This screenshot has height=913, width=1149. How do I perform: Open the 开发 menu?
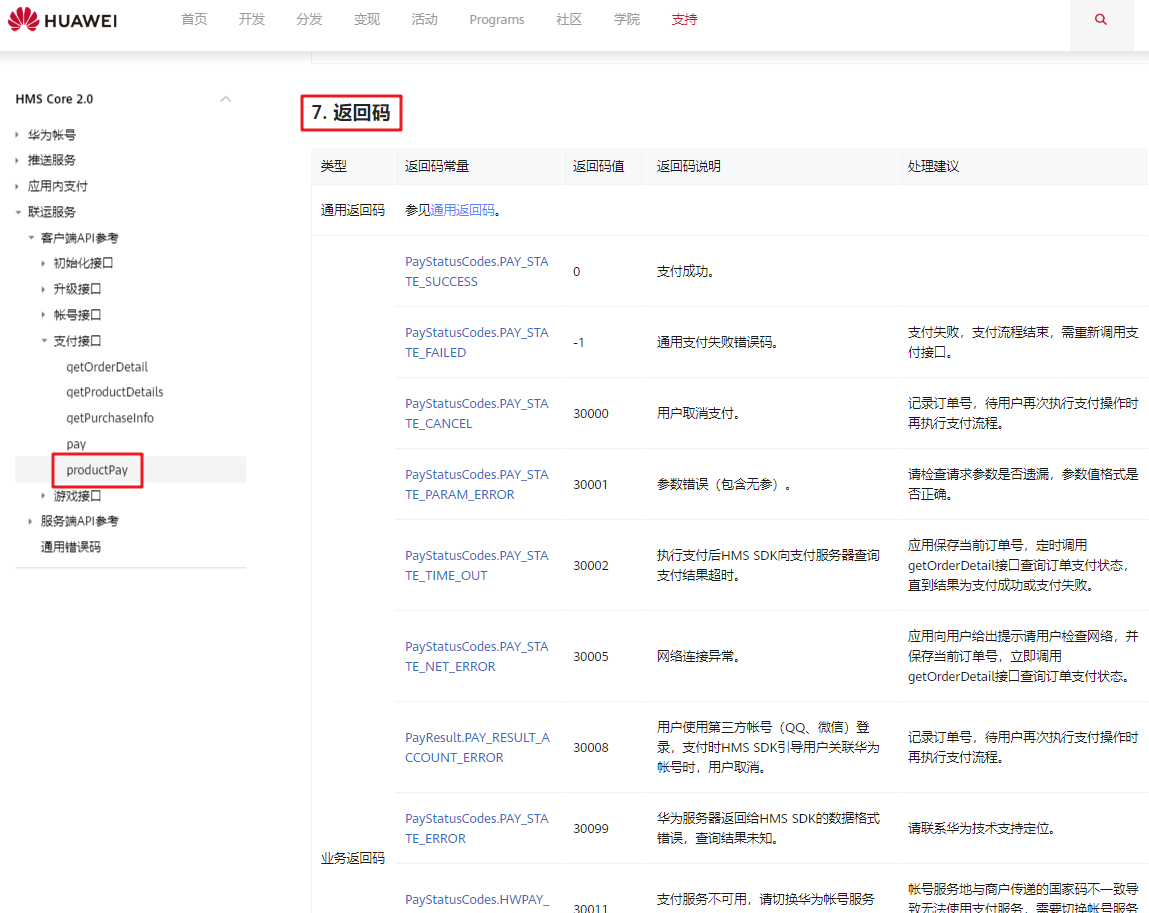tap(251, 20)
